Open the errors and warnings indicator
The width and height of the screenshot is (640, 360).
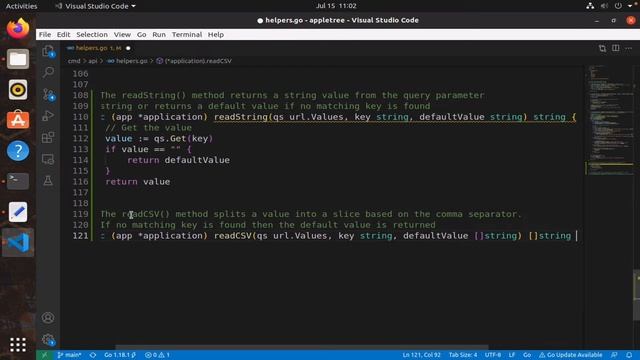pyautogui.click(x=157, y=355)
